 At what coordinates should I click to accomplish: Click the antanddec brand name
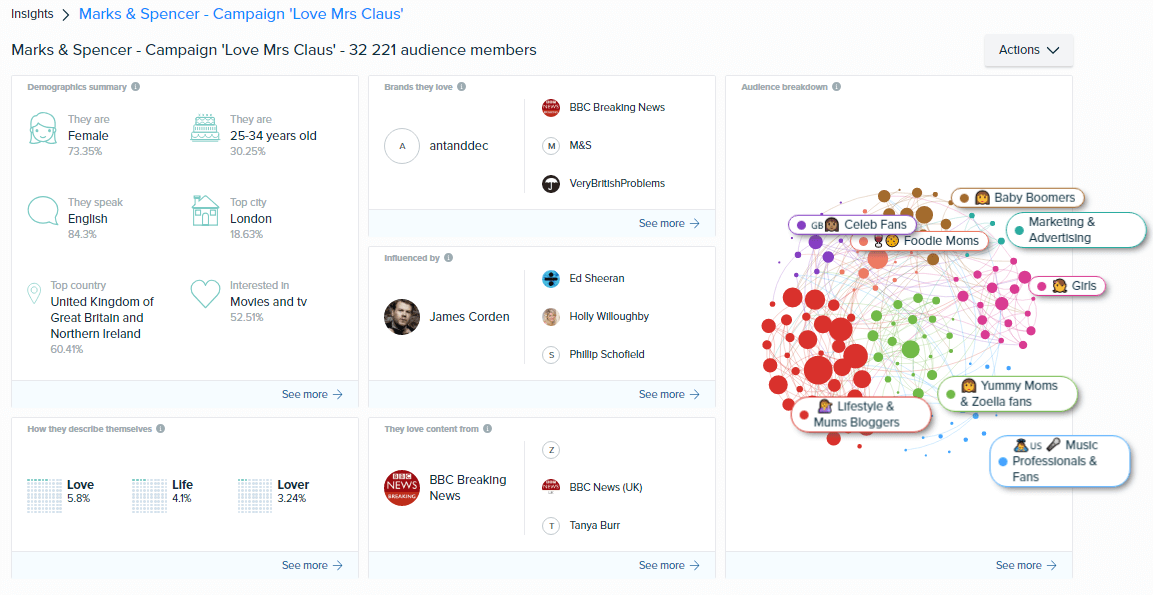[459, 146]
